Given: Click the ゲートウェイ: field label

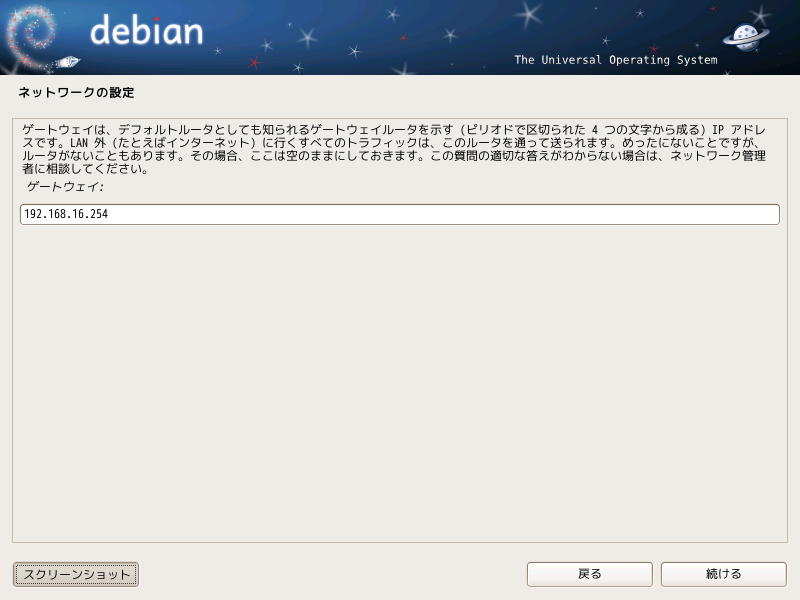Looking at the screenshot, I should [65, 187].
